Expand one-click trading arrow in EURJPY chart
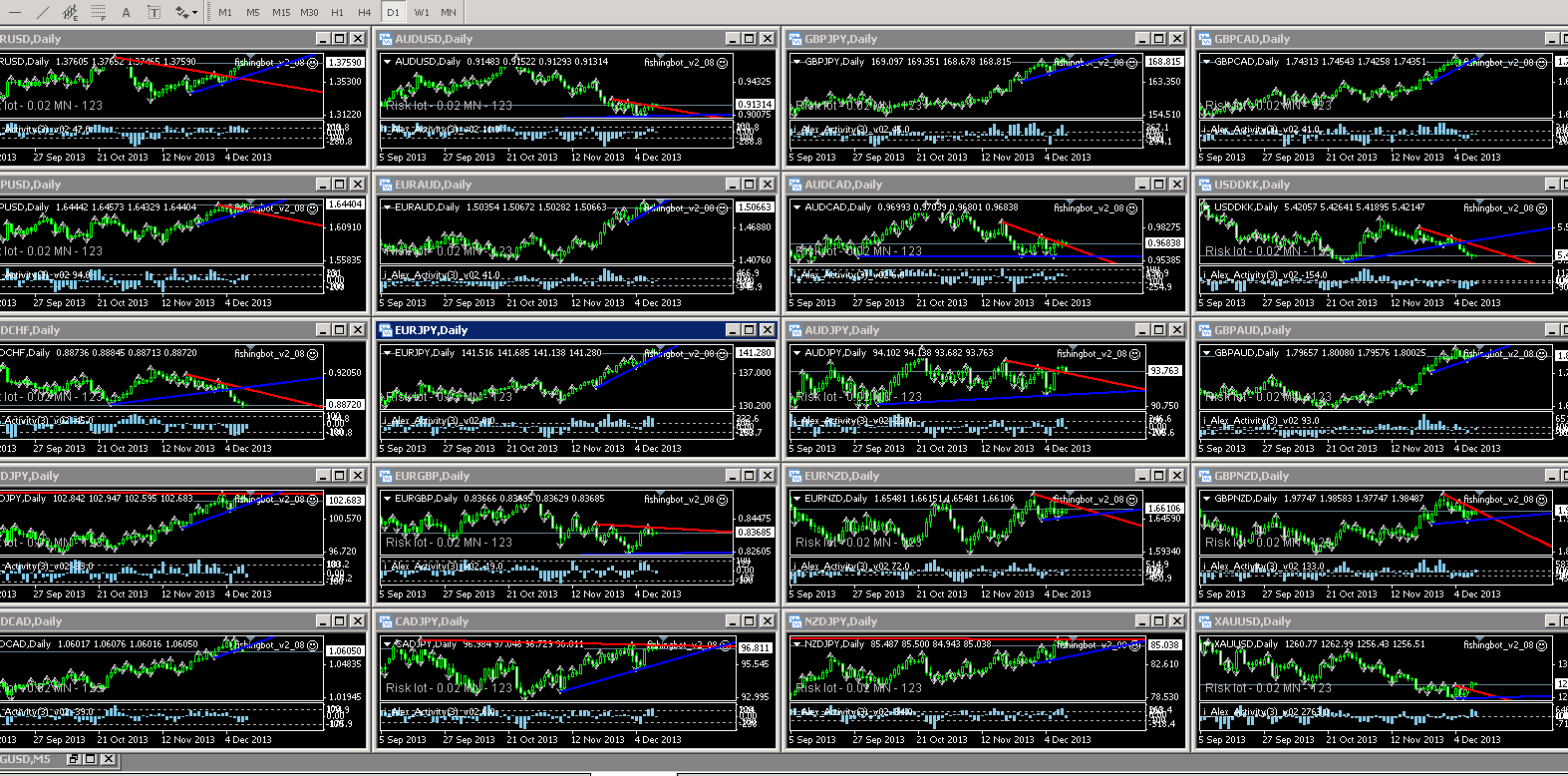The width and height of the screenshot is (1568, 776). [x=388, y=352]
